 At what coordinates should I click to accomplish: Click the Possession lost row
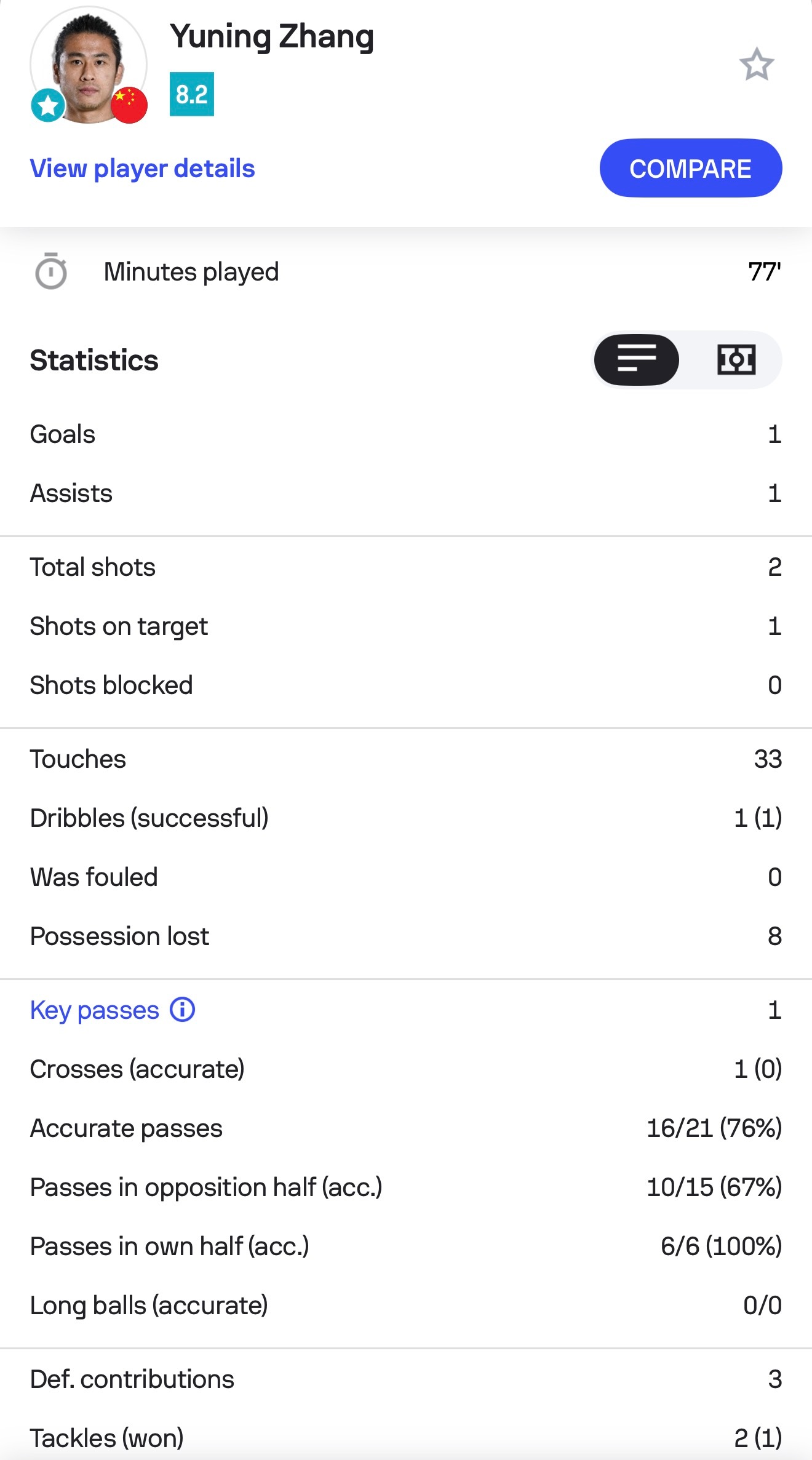[406, 936]
